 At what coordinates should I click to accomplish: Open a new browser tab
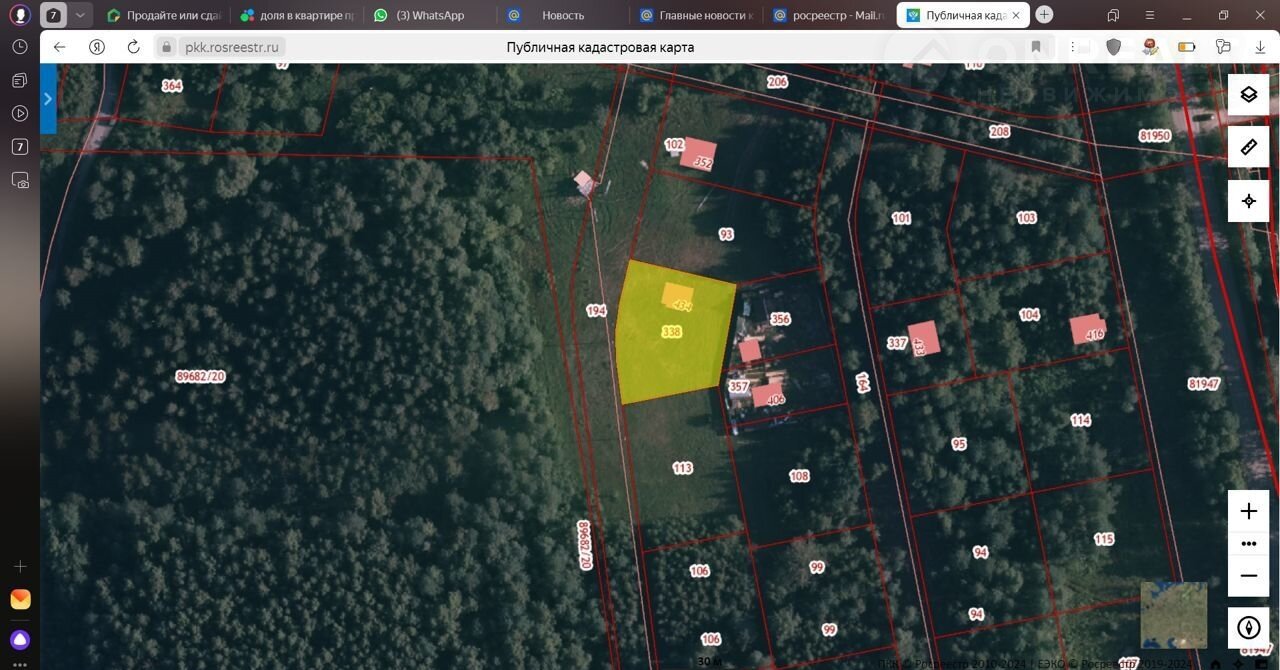(1044, 15)
